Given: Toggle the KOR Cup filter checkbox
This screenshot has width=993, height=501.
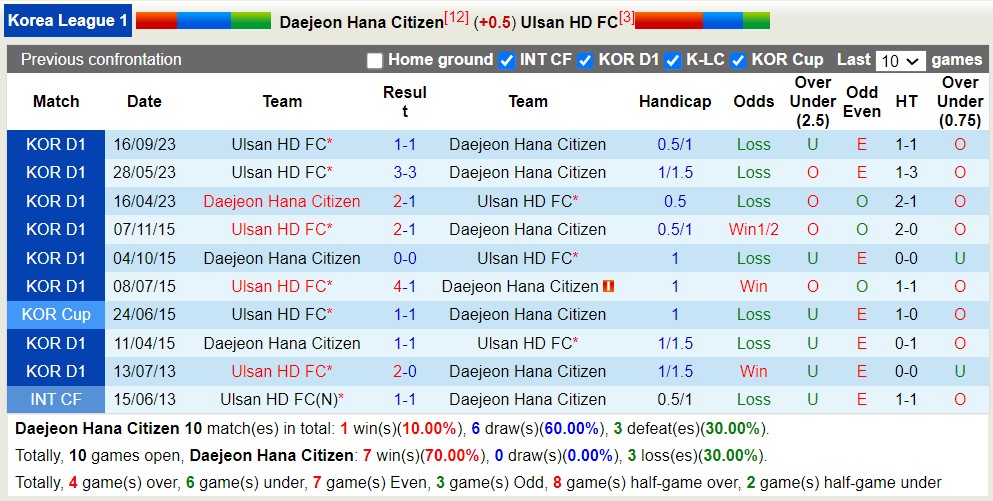Looking at the screenshot, I should [738, 61].
